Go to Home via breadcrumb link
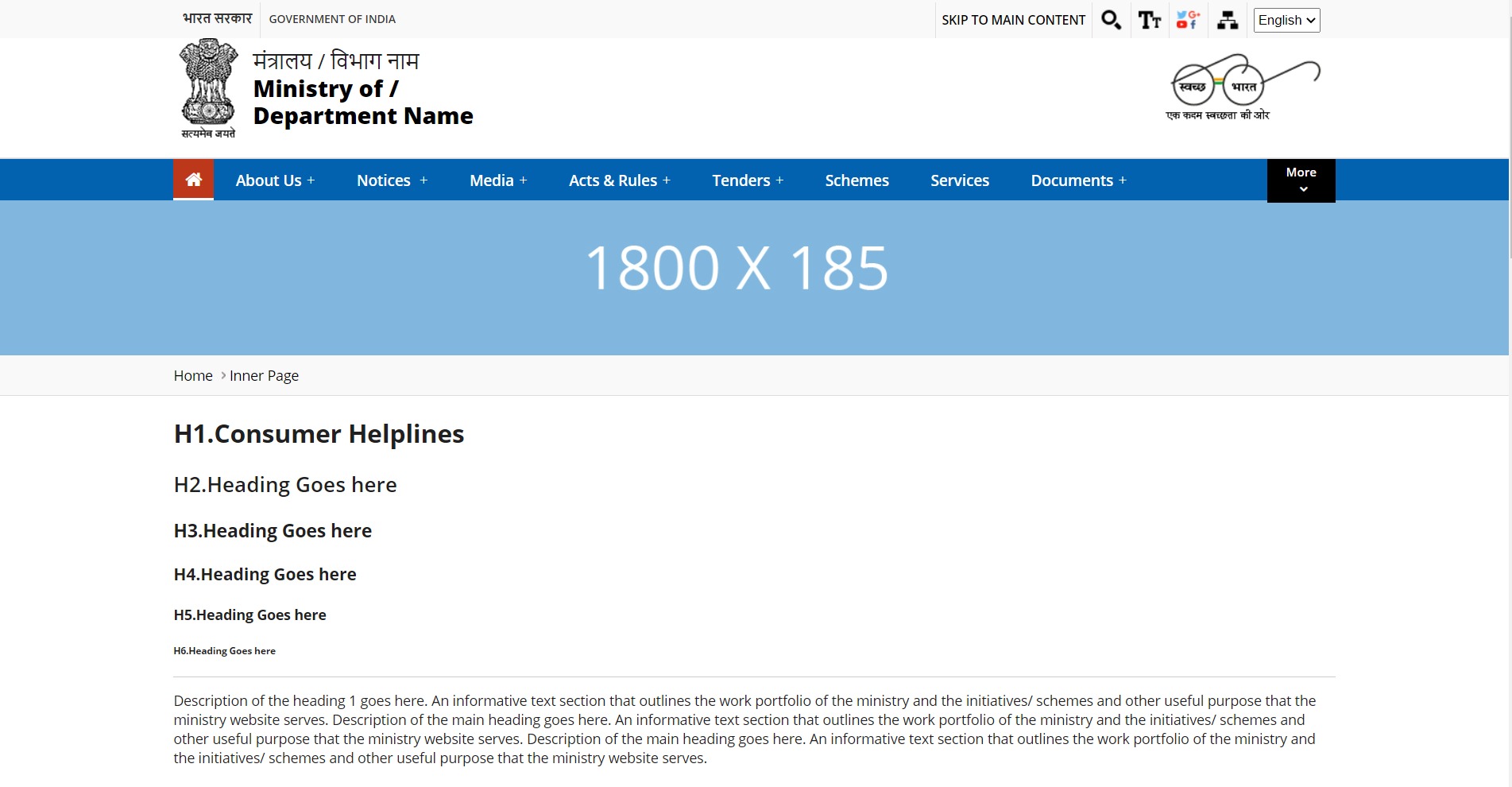1512x787 pixels. pyautogui.click(x=193, y=375)
